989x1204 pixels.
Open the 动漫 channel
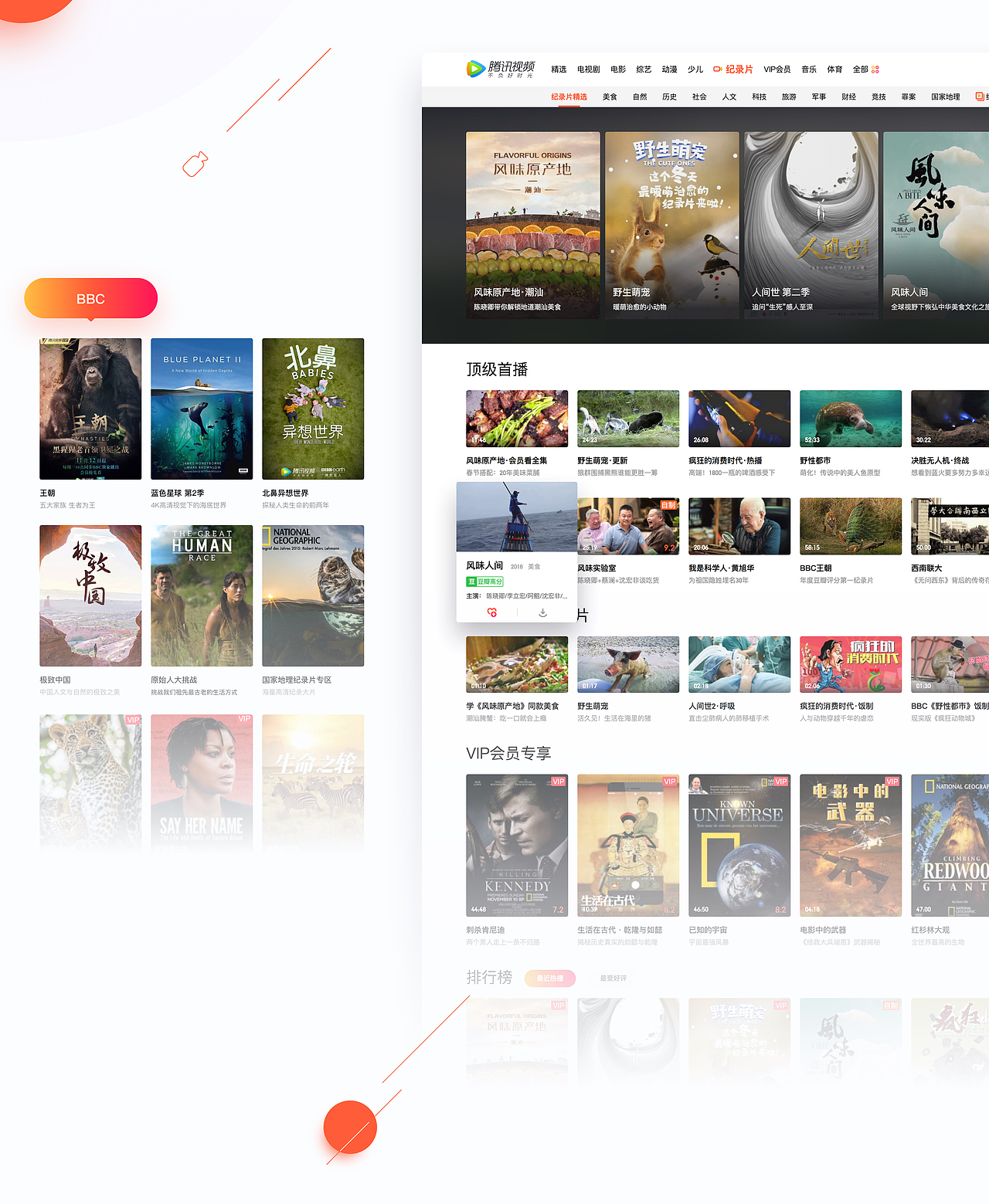669,70
